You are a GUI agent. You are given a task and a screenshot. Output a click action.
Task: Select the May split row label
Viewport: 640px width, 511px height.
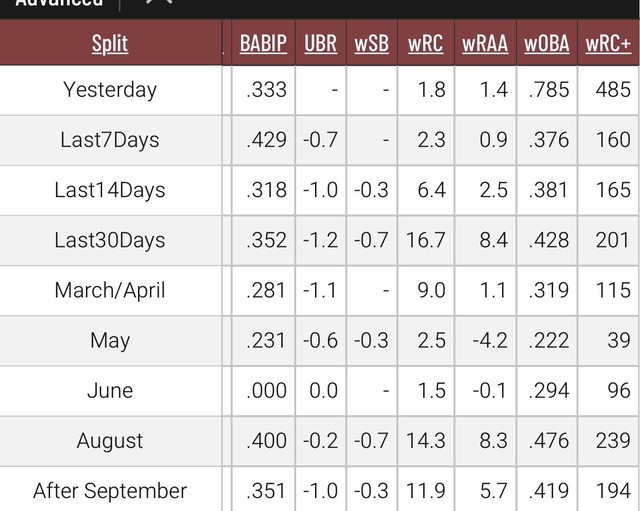110,341
